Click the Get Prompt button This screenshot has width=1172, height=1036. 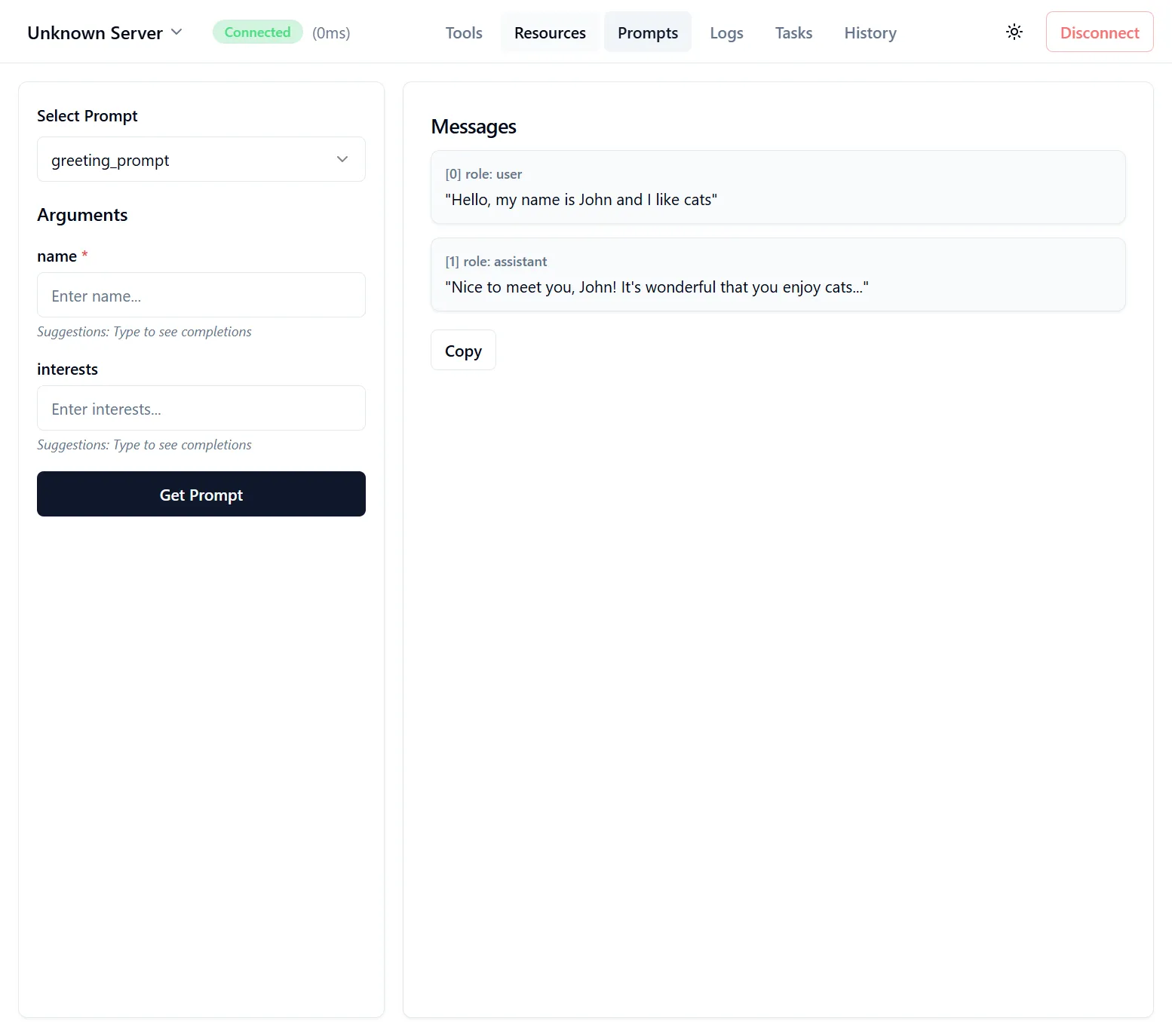[201, 494]
